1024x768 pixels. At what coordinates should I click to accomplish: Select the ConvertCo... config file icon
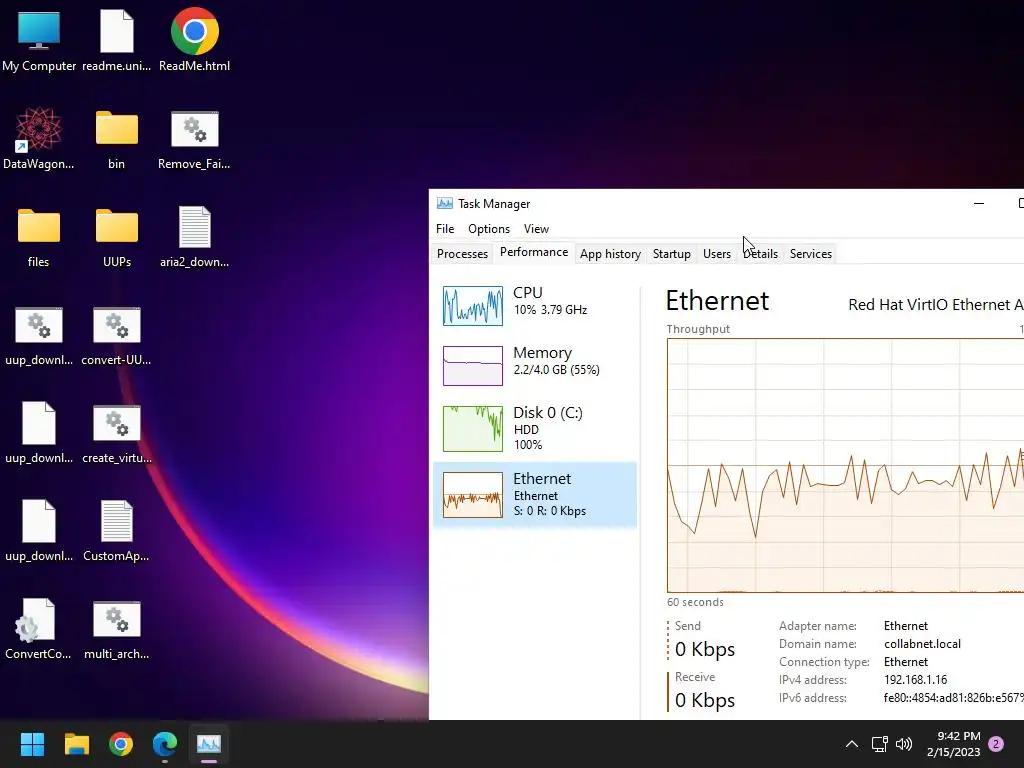click(x=38, y=629)
